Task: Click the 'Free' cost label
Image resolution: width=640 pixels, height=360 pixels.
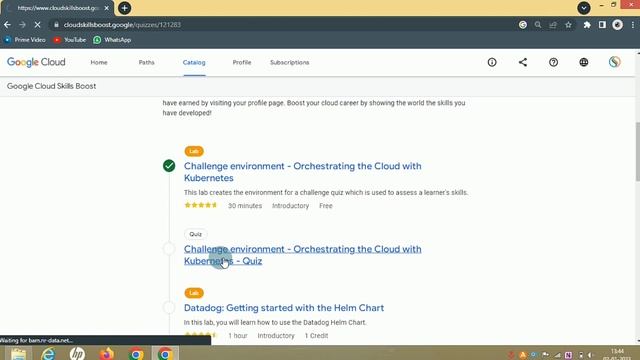Action: pos(326,206)
